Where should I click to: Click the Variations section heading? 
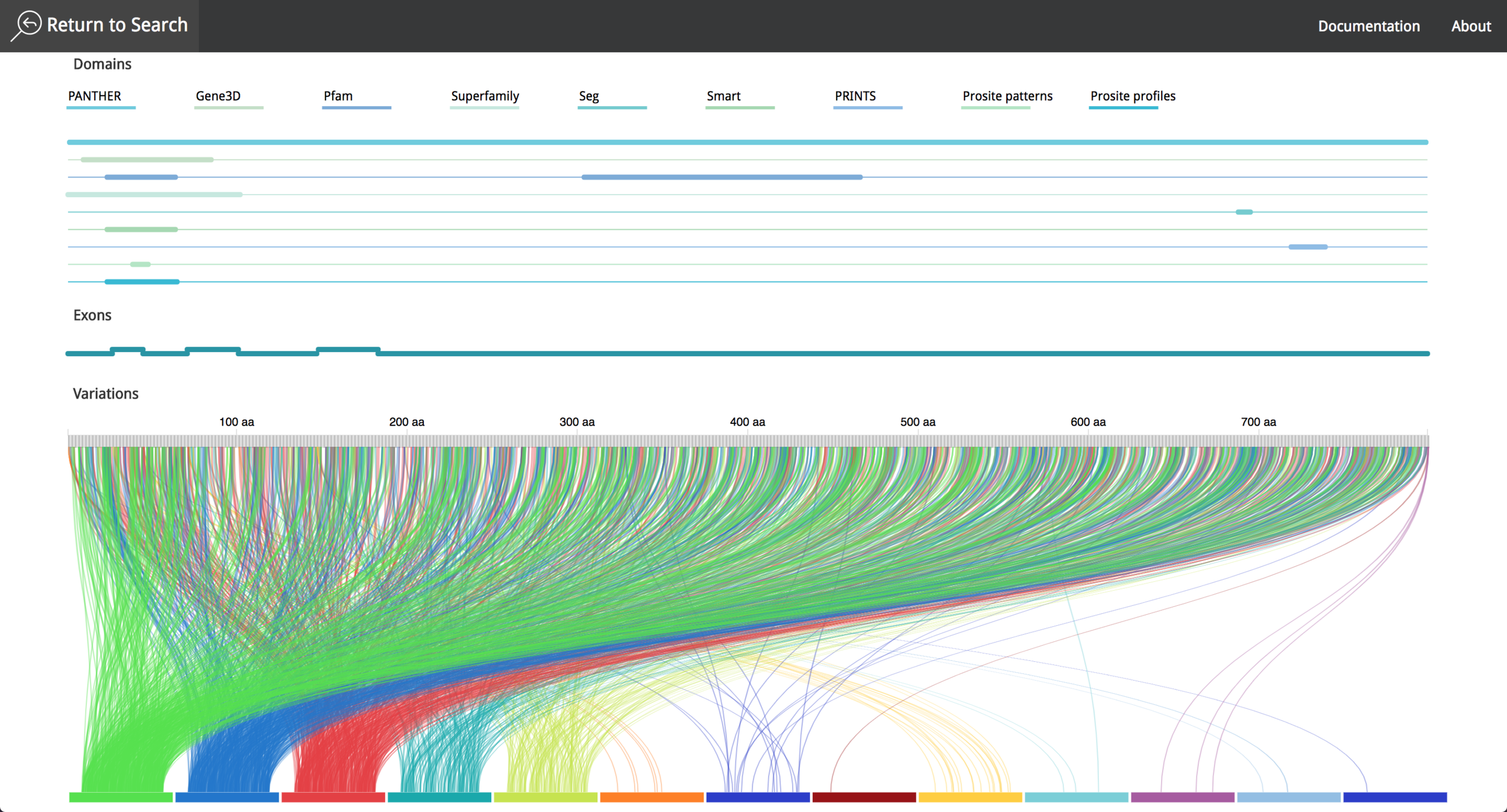pyautogui.click(x=105, y=394)
